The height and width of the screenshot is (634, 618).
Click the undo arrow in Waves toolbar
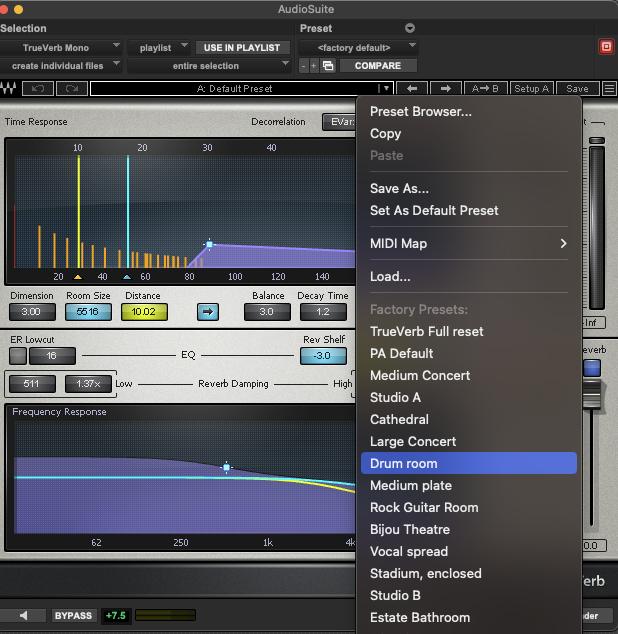pos(38,89)
